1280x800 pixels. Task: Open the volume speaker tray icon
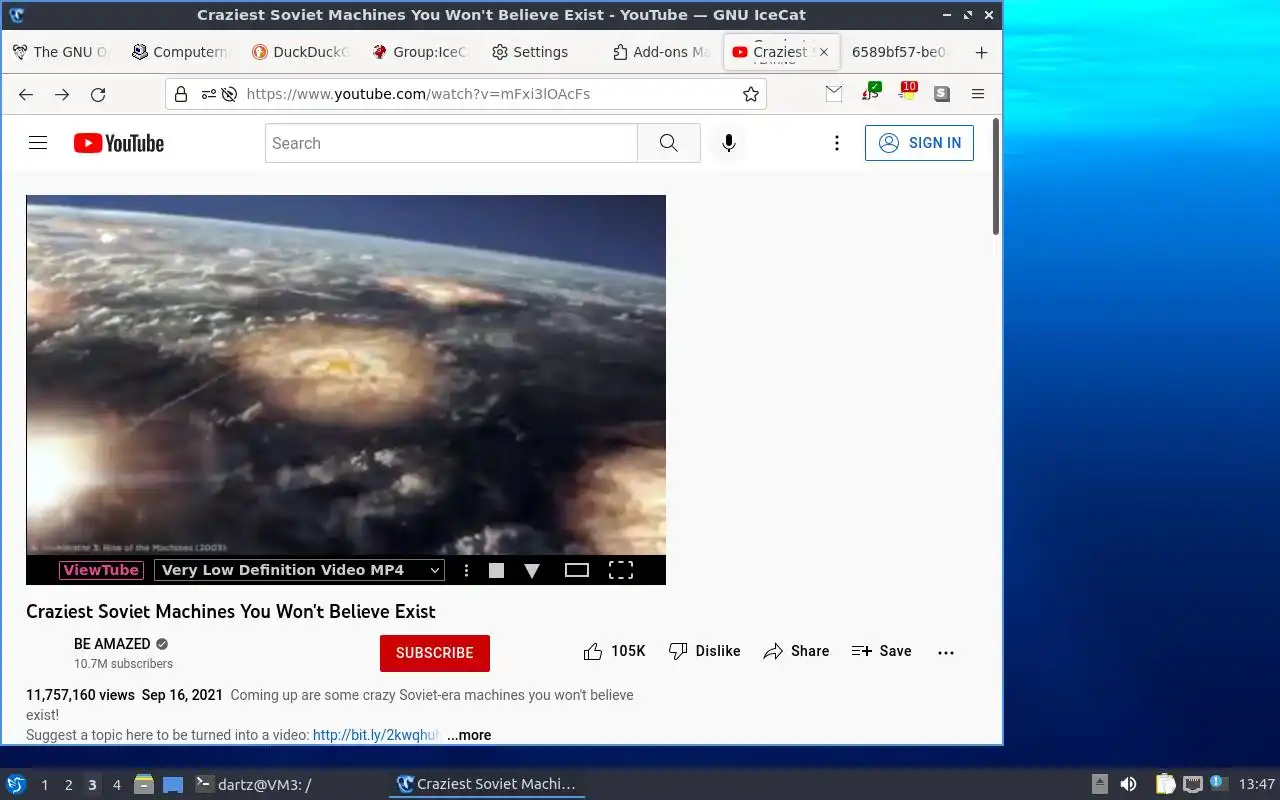(1128, 784)
